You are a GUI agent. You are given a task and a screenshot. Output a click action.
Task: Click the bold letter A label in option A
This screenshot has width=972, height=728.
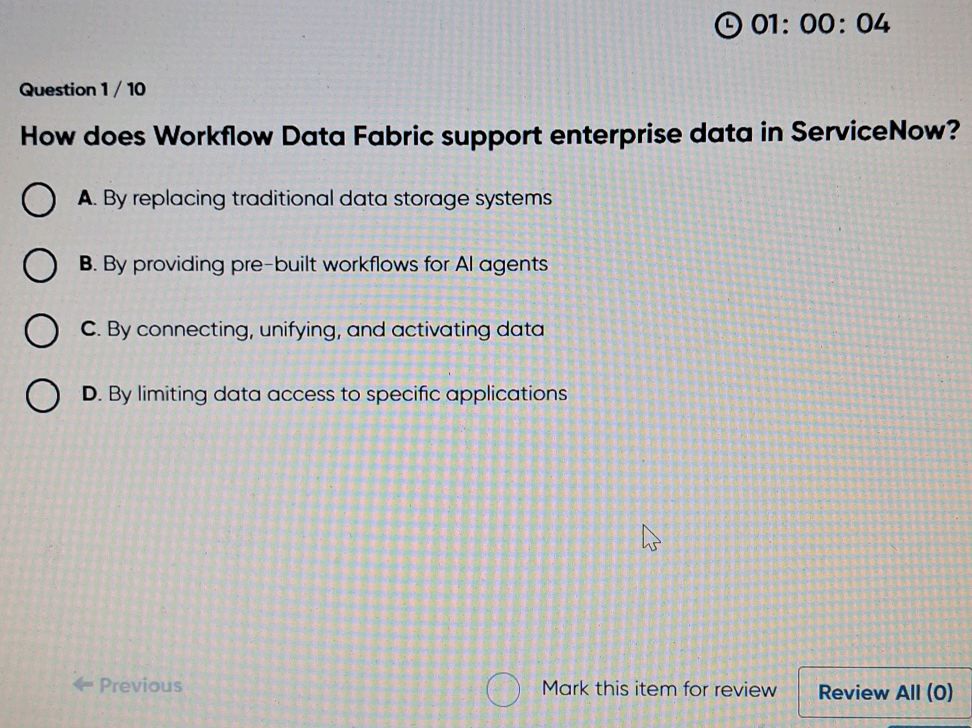(x=85, y=198)
